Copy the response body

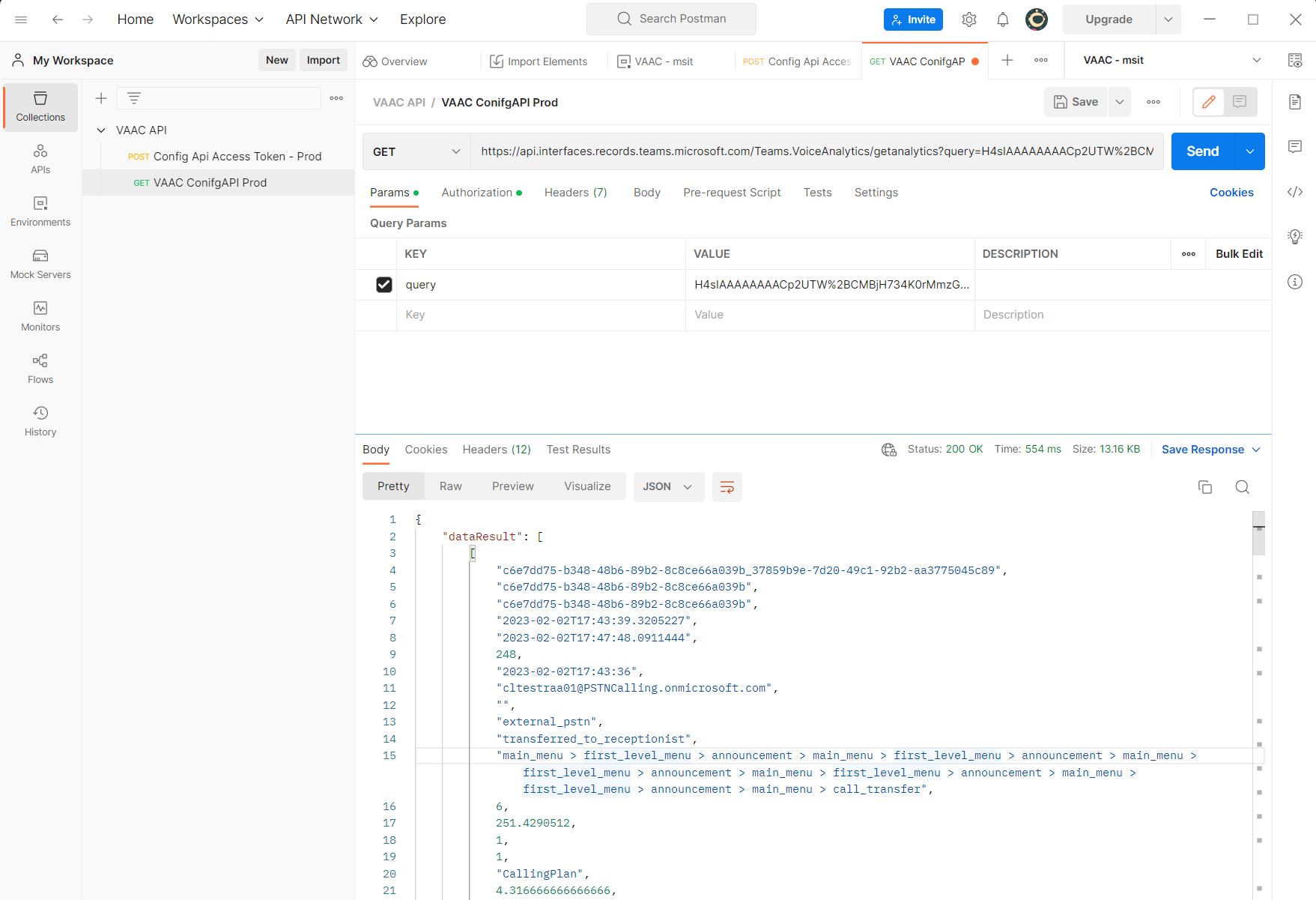(1205, 487)
